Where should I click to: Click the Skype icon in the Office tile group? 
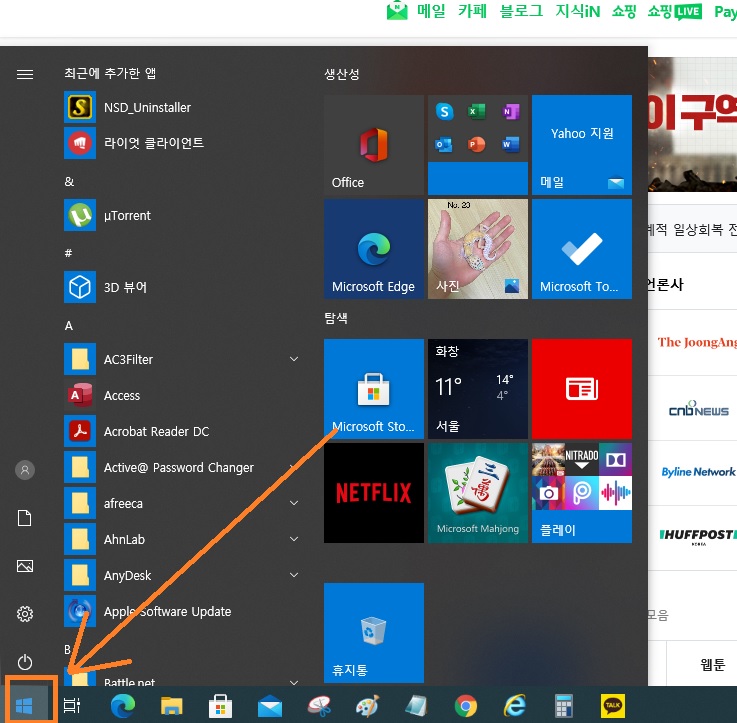click(x=445, y=112)
